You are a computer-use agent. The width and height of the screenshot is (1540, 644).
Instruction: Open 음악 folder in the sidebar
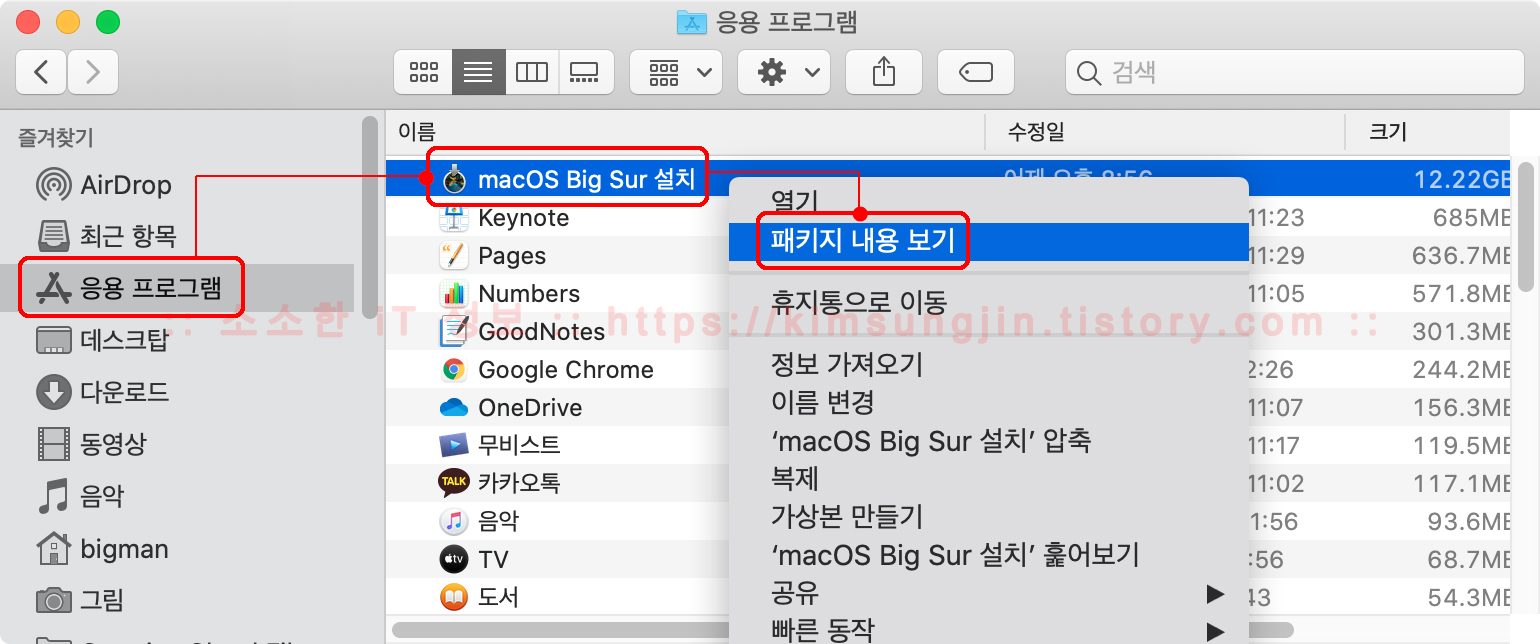click(80, 495)
